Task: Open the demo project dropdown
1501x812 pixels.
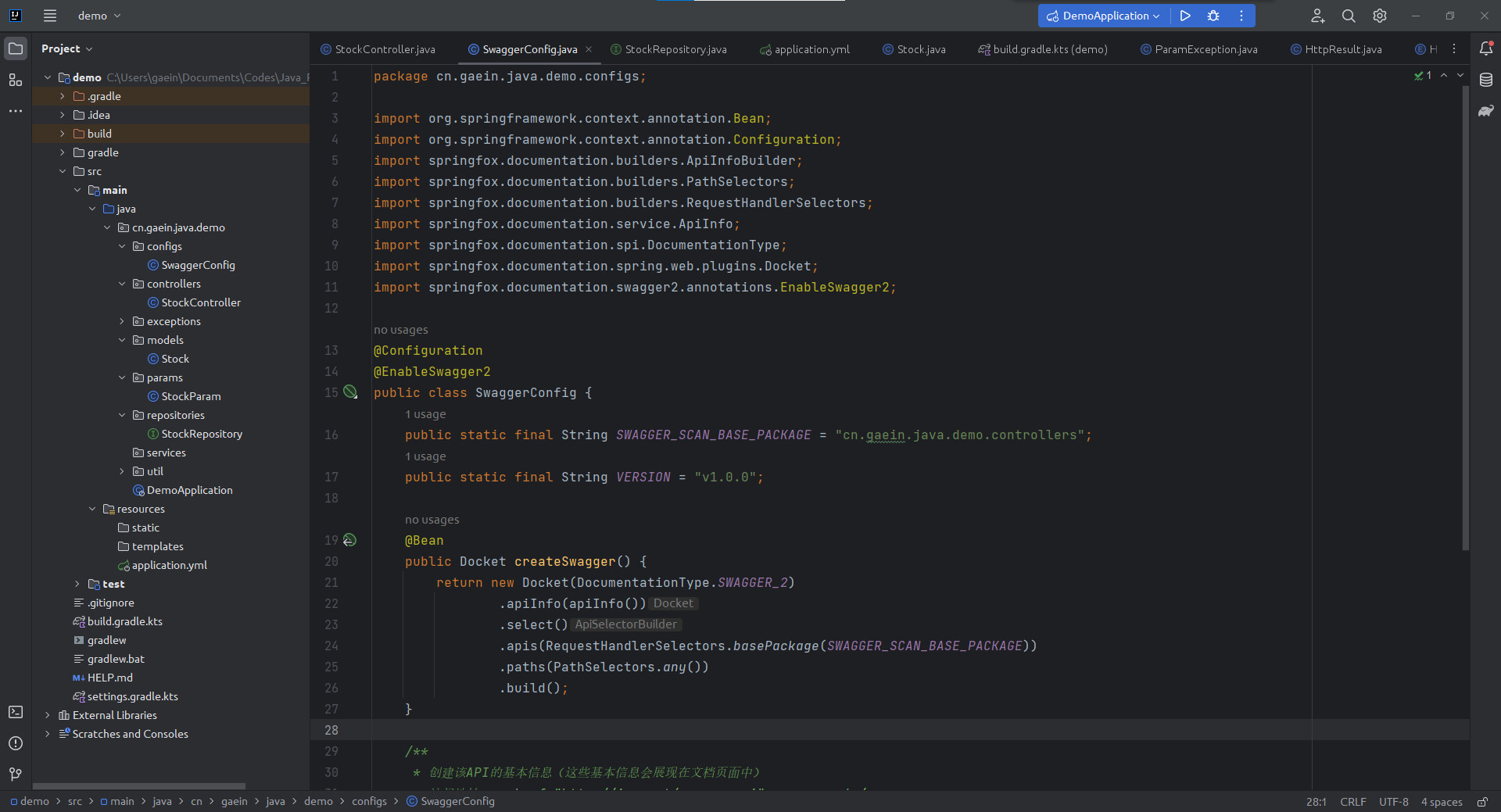Action: pos(99,16)
